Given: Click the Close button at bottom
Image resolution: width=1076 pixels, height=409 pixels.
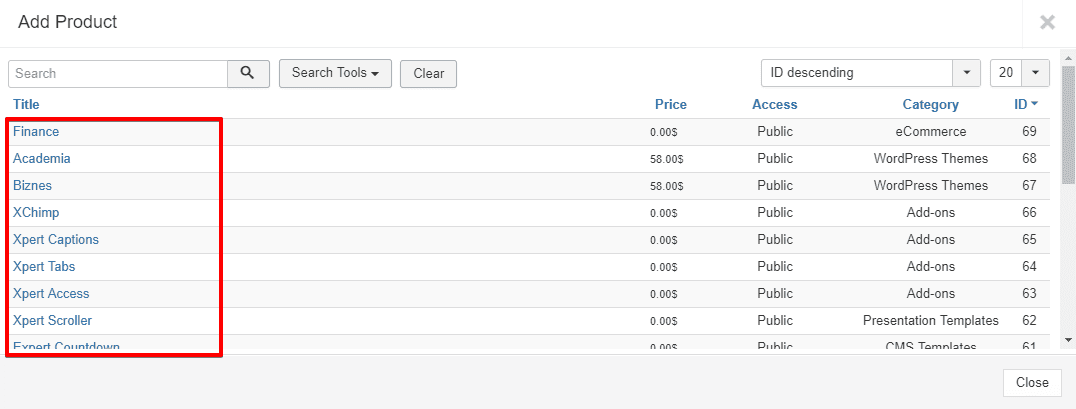Looking at the screenshot, I should pos(1032,382).
